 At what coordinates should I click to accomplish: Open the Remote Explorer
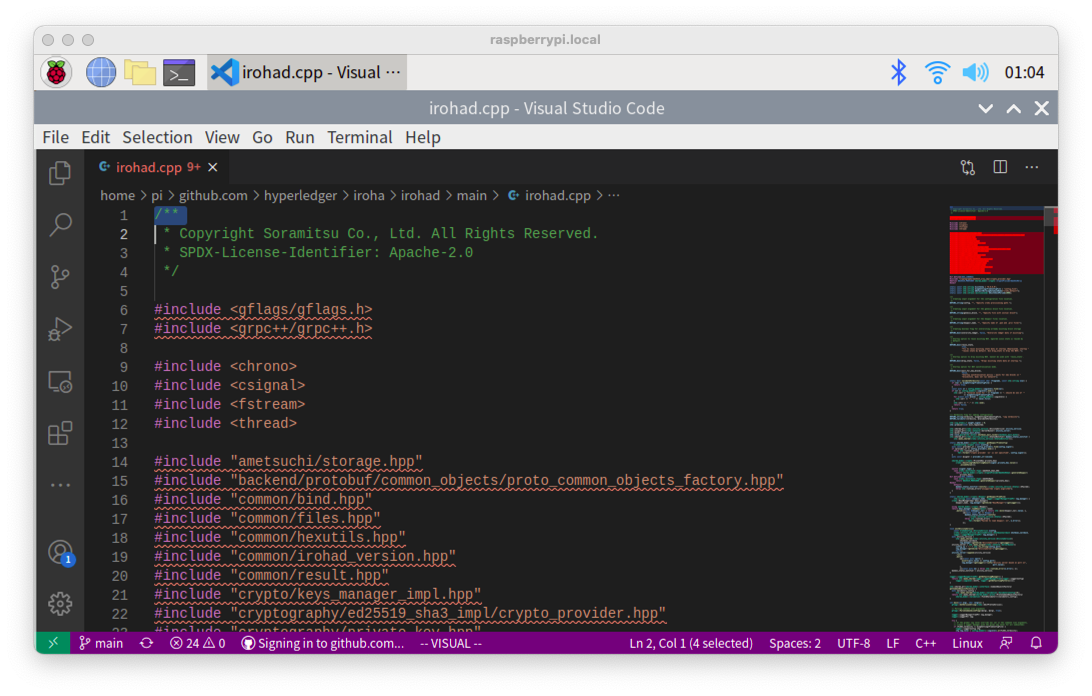click(60, 381)
